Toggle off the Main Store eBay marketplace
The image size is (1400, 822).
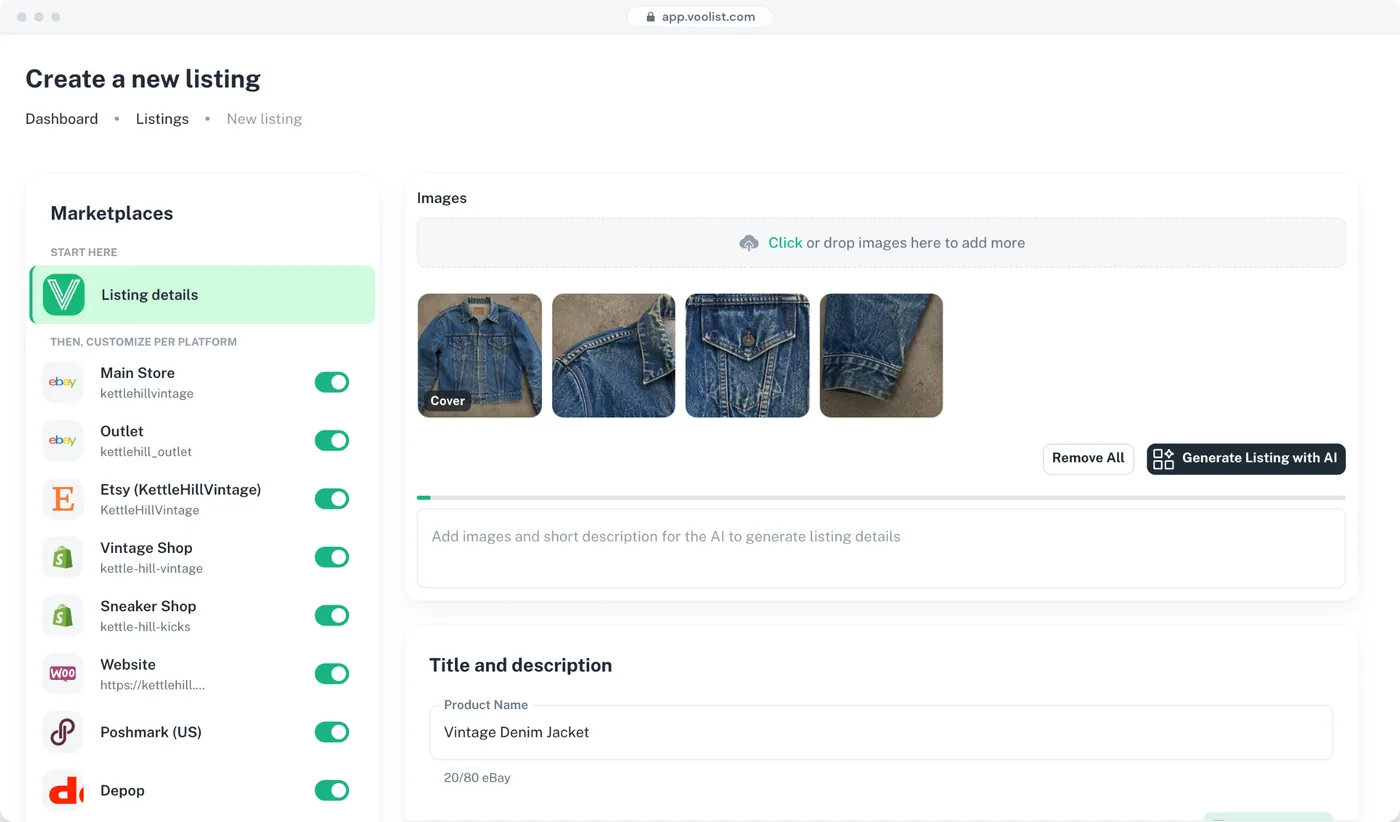332,382
